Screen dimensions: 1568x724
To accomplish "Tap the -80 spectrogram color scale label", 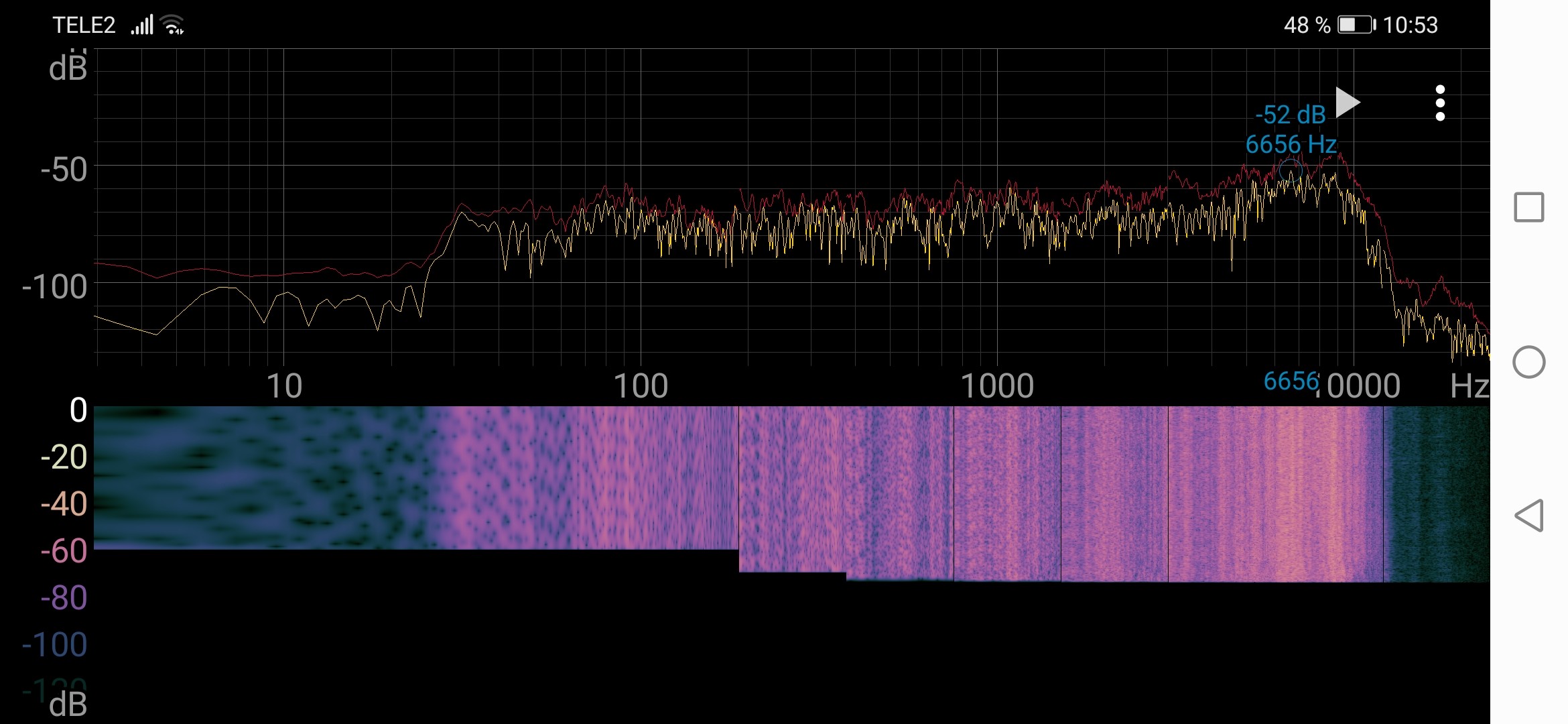I will tap(64, 598).
